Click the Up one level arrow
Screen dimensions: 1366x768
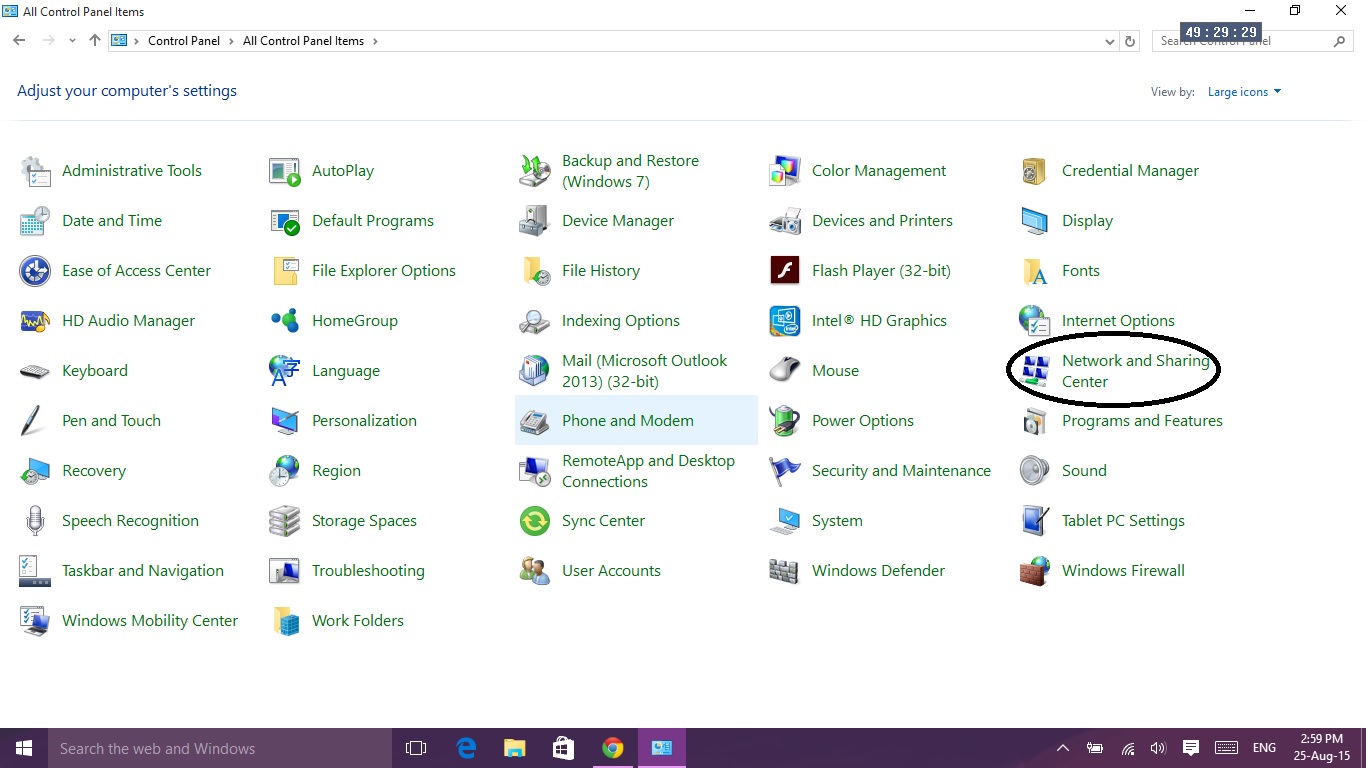(95, 41)
